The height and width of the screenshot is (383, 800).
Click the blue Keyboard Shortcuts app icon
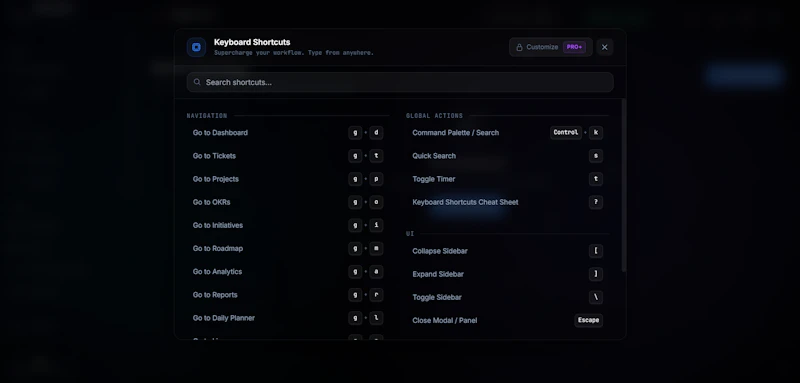(x=196, y=47)
